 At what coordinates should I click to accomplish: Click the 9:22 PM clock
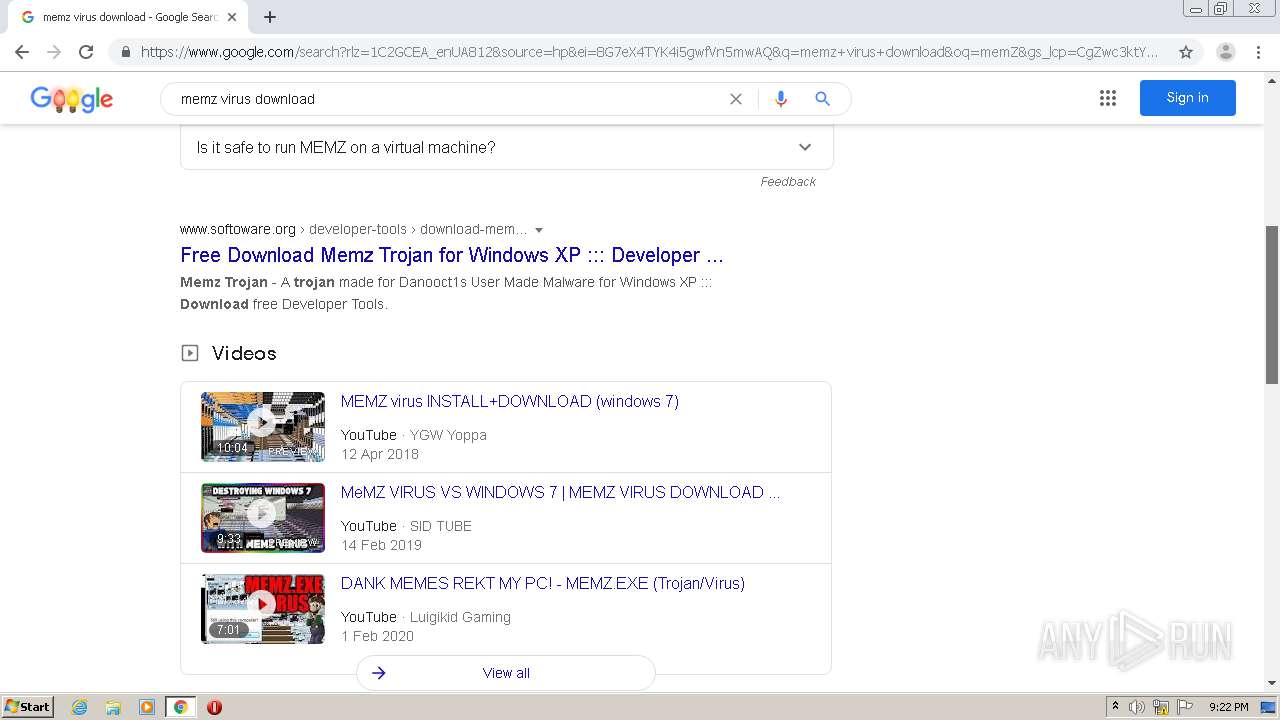[1228, 707]
